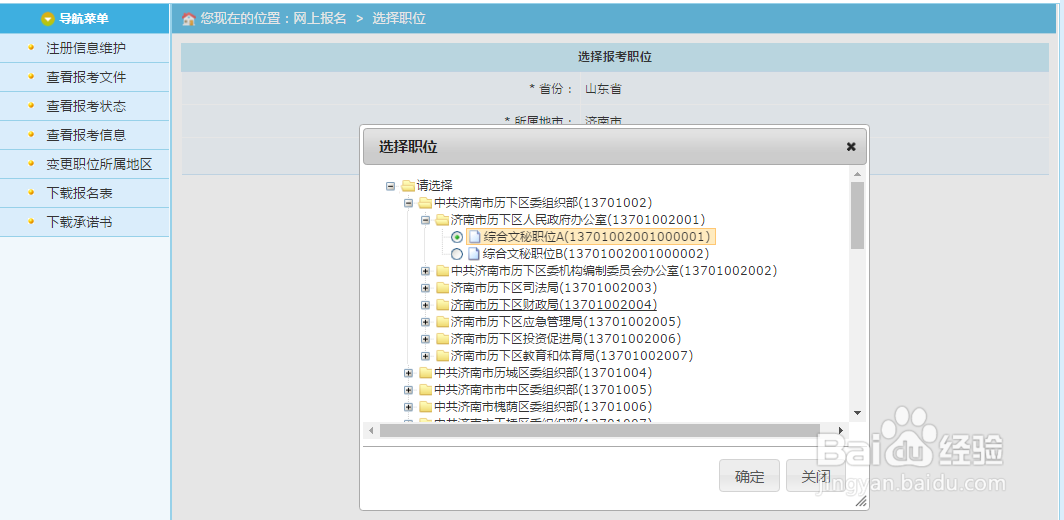Click folder icon beside 济南市历下区应急管理局
Image resolution: width=1064 pixels, height=520 pixels.
tap(442, 322)
